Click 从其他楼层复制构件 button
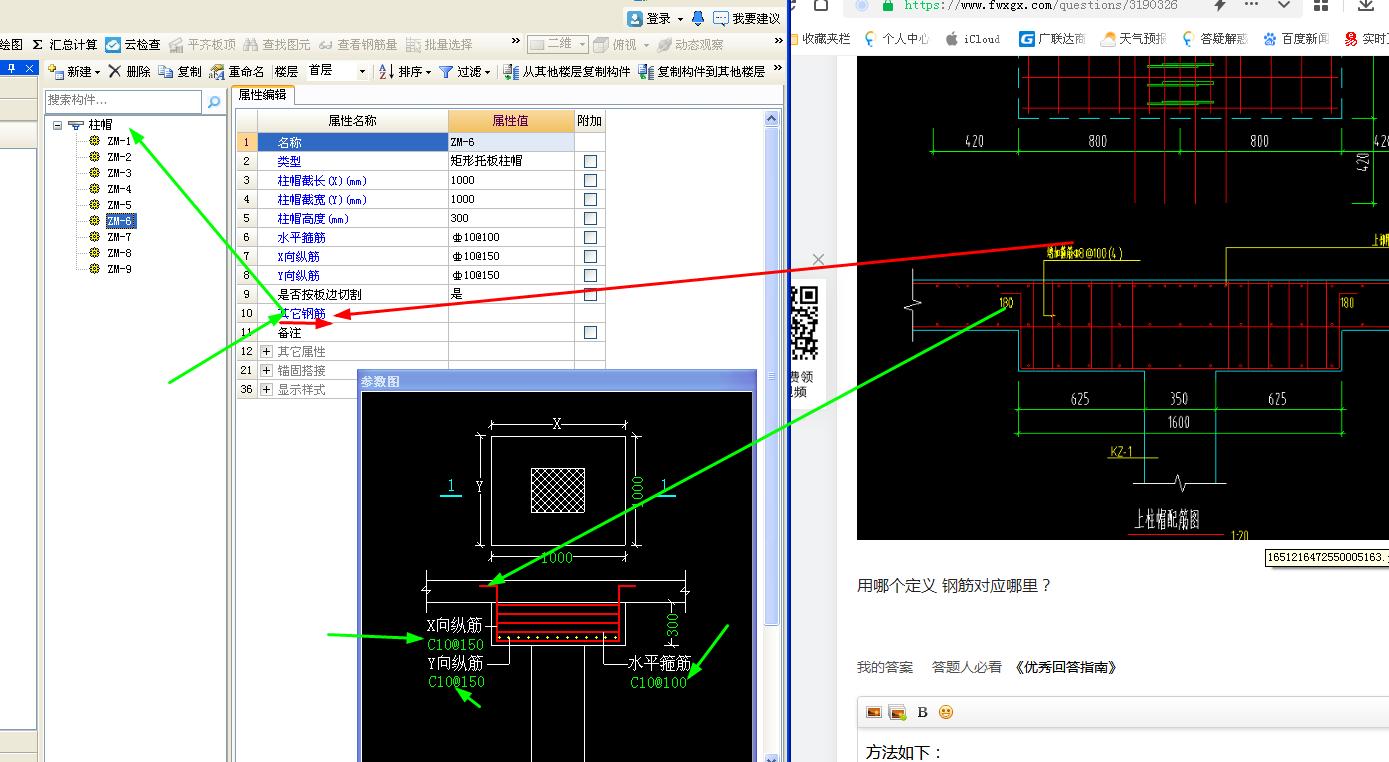 pyautogui.click(x=567, y=72)
